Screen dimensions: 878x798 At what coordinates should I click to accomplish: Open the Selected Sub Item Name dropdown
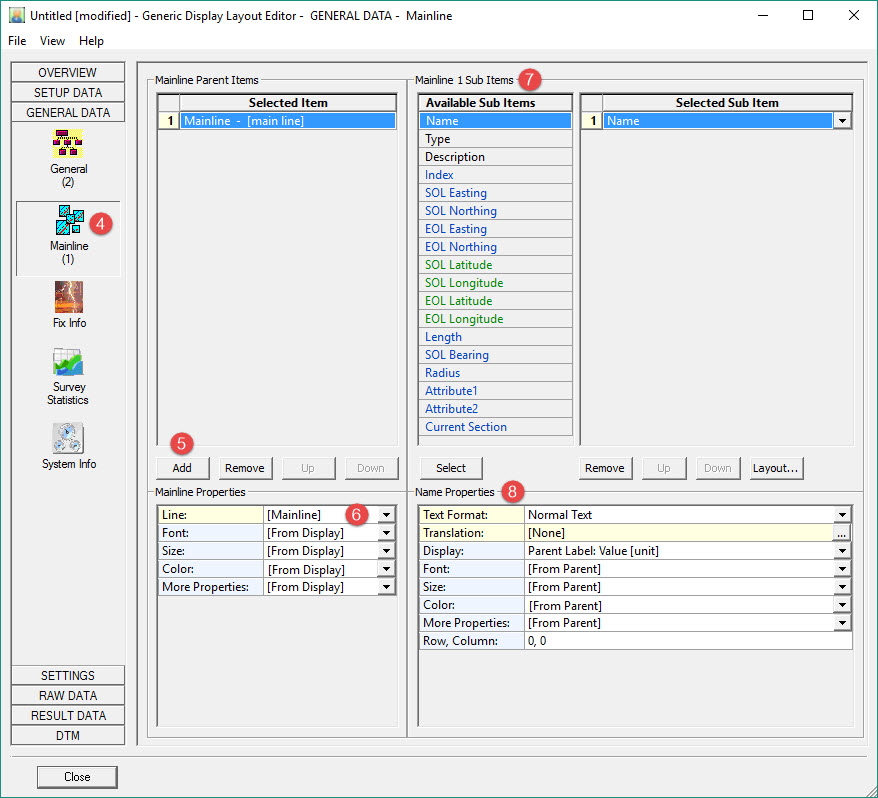pyautogui.click(x=842, y=121)
